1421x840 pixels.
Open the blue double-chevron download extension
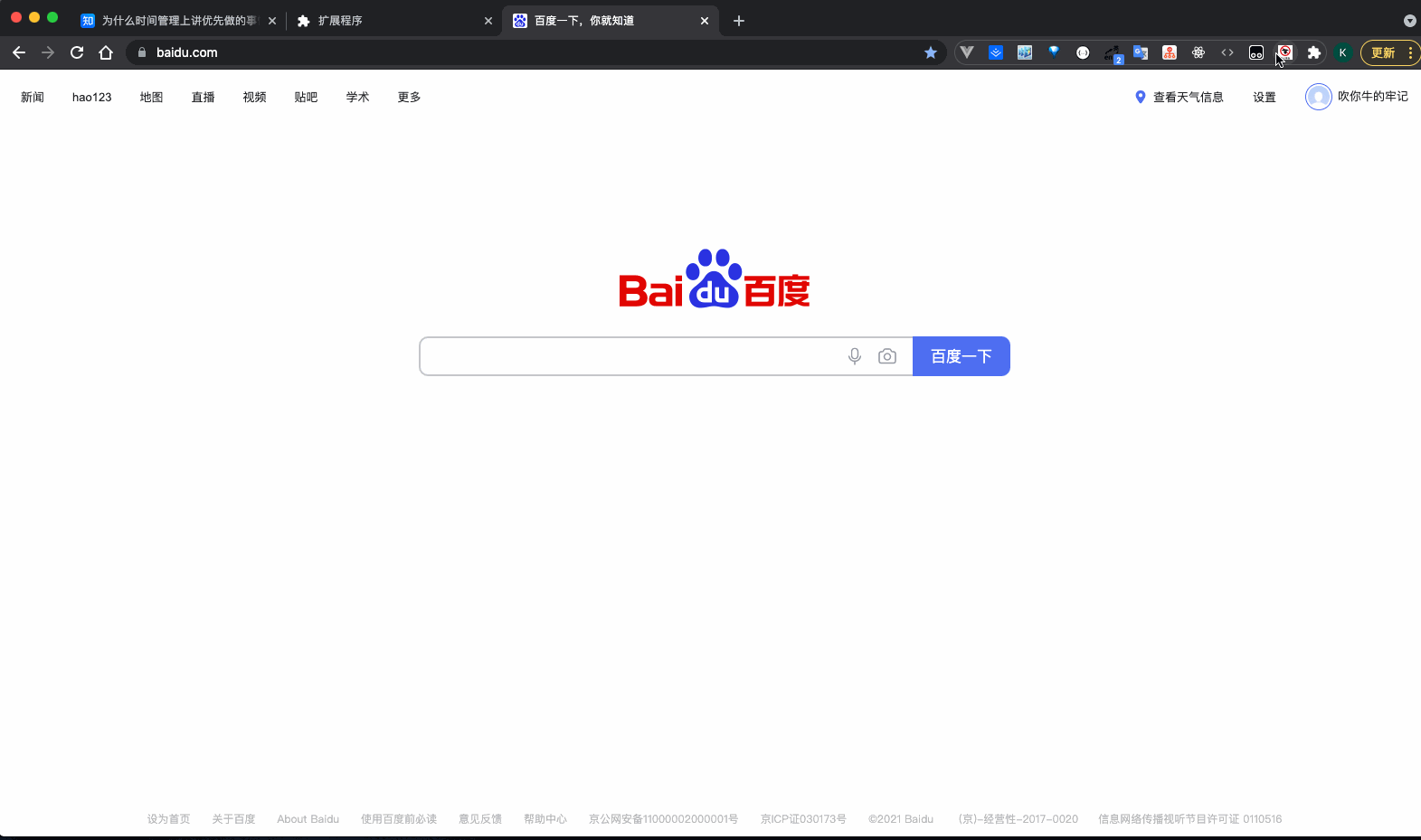click(x=996, y=52)
